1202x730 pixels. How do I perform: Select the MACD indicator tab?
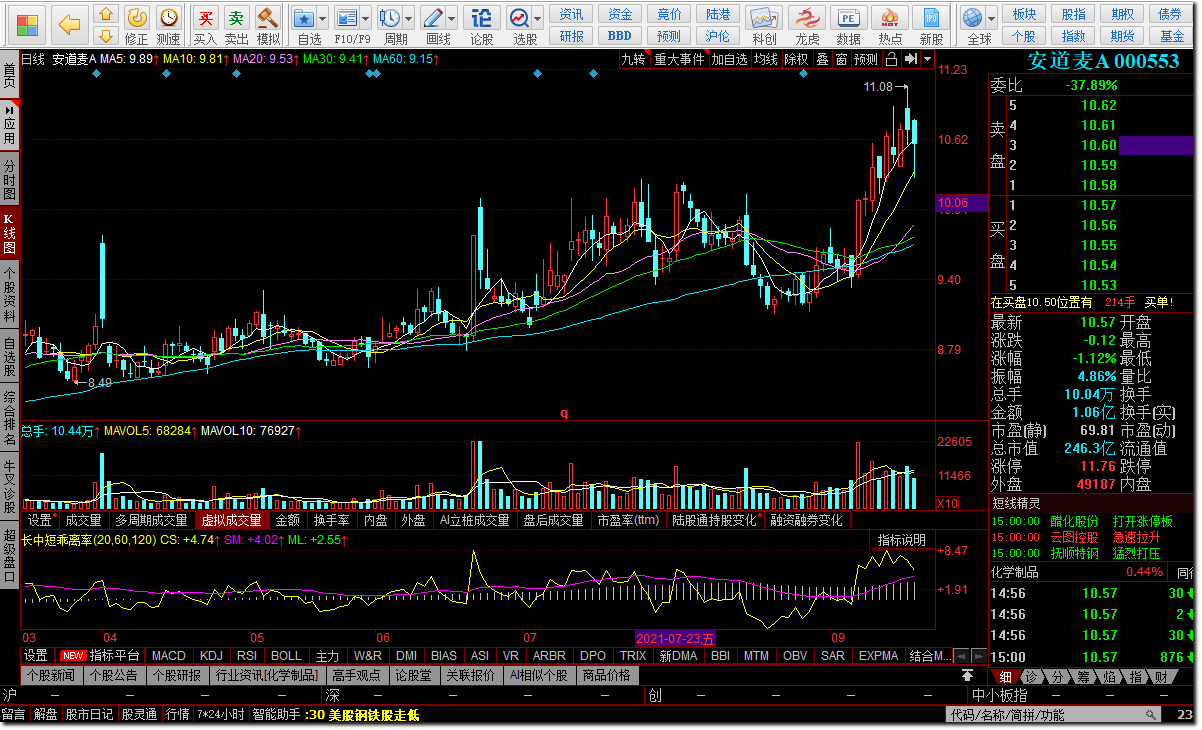169,656
